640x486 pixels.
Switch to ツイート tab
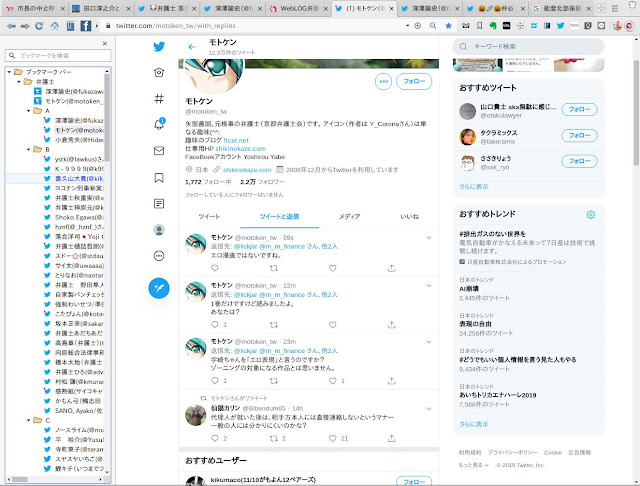point(209,216)
